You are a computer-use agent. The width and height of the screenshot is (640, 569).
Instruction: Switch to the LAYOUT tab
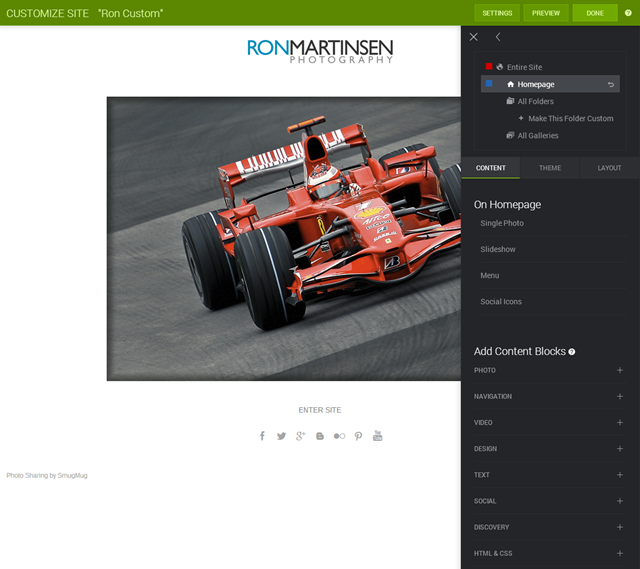click(x=609, y=168)
